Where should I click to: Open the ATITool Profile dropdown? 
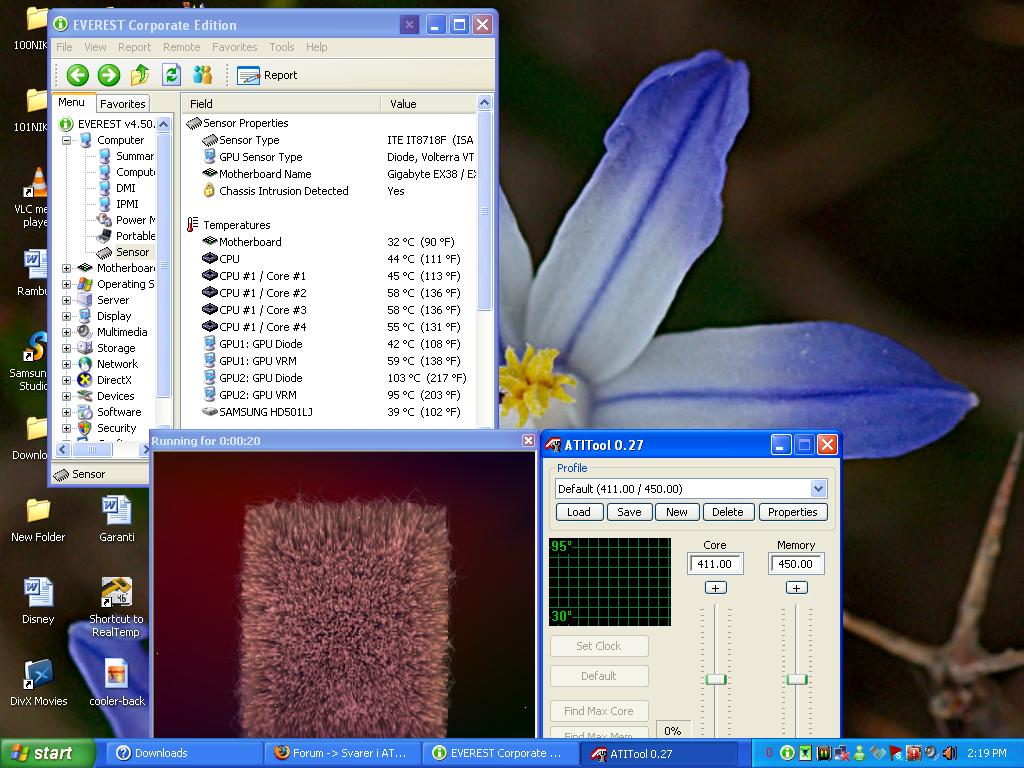tap(818, 488)
